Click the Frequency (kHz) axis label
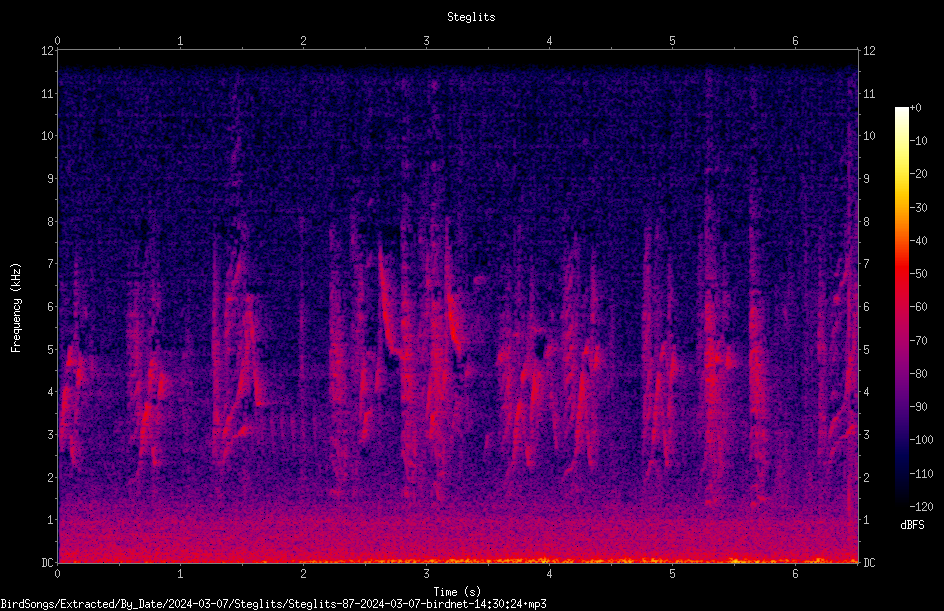This screenshot has width=944, height=611. [x=16, y=307]
